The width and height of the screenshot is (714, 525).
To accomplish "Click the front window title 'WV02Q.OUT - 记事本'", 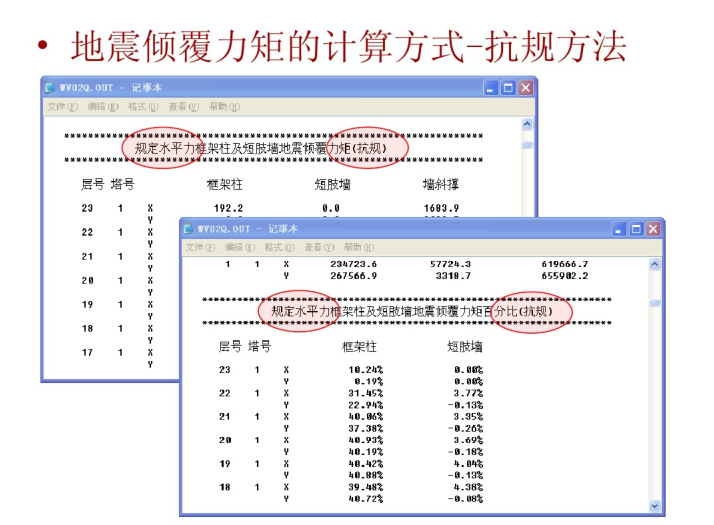I will click(x=247, y=229).
